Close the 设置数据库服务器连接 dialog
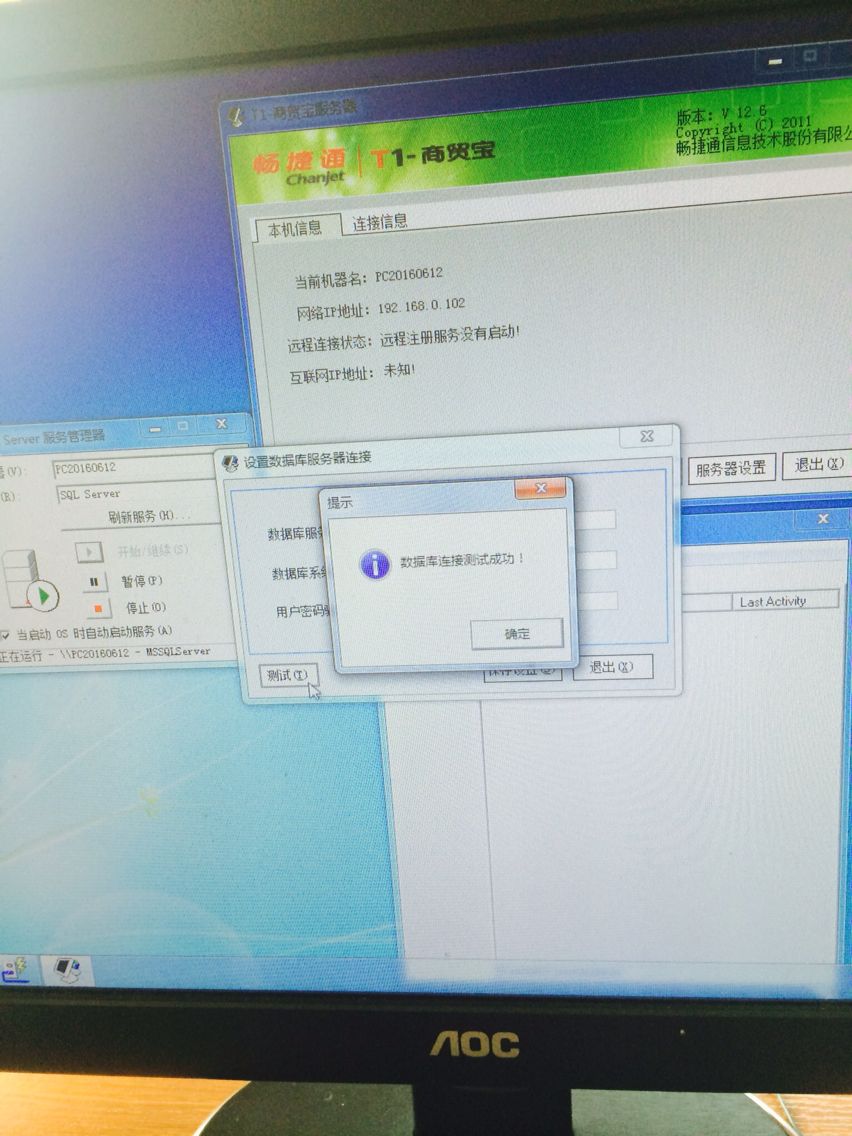This screenshot has height=1136, width=852. [x=647, y=435]
